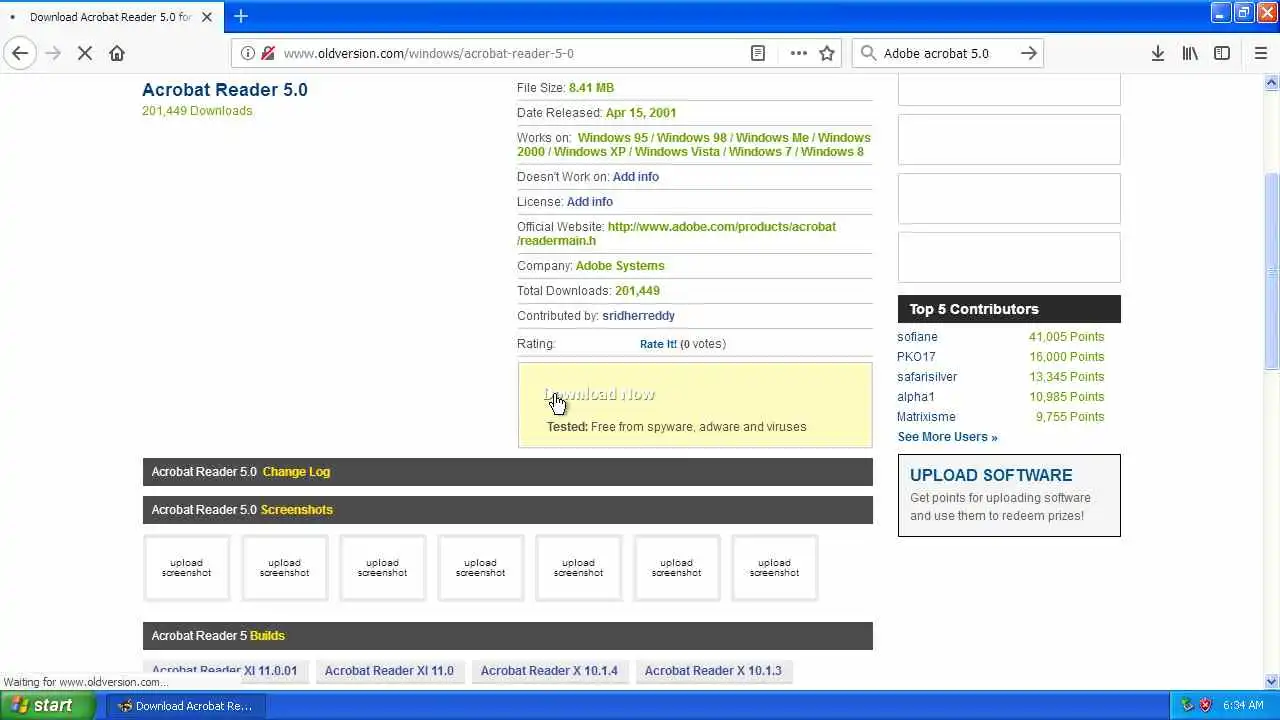Open the Firefox hamburger menu
1280x720 pixels.
(1261, 53)
